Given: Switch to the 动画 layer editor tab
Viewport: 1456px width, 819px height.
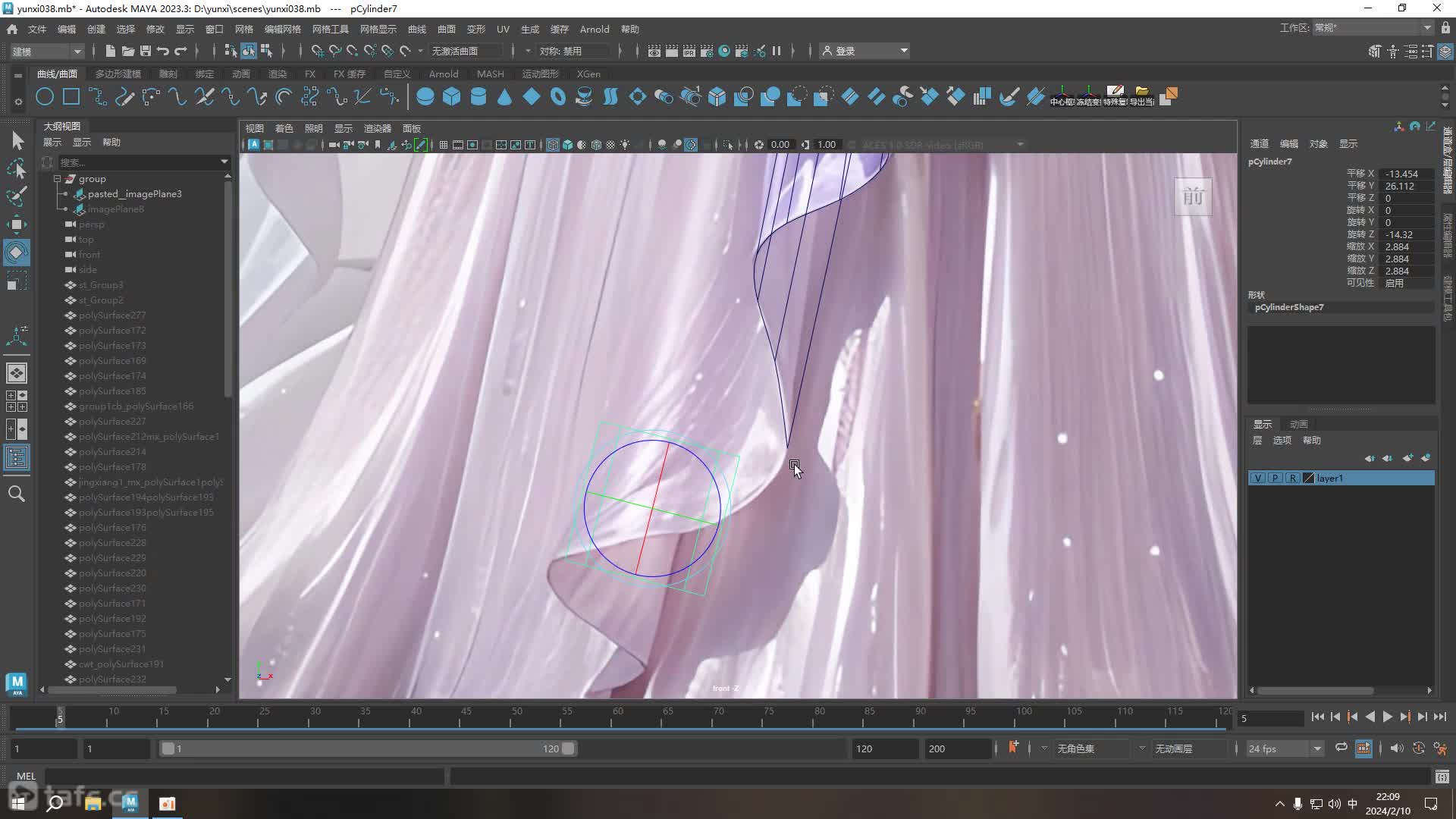Looking at the screenshot, I should tap(1299, 424).
